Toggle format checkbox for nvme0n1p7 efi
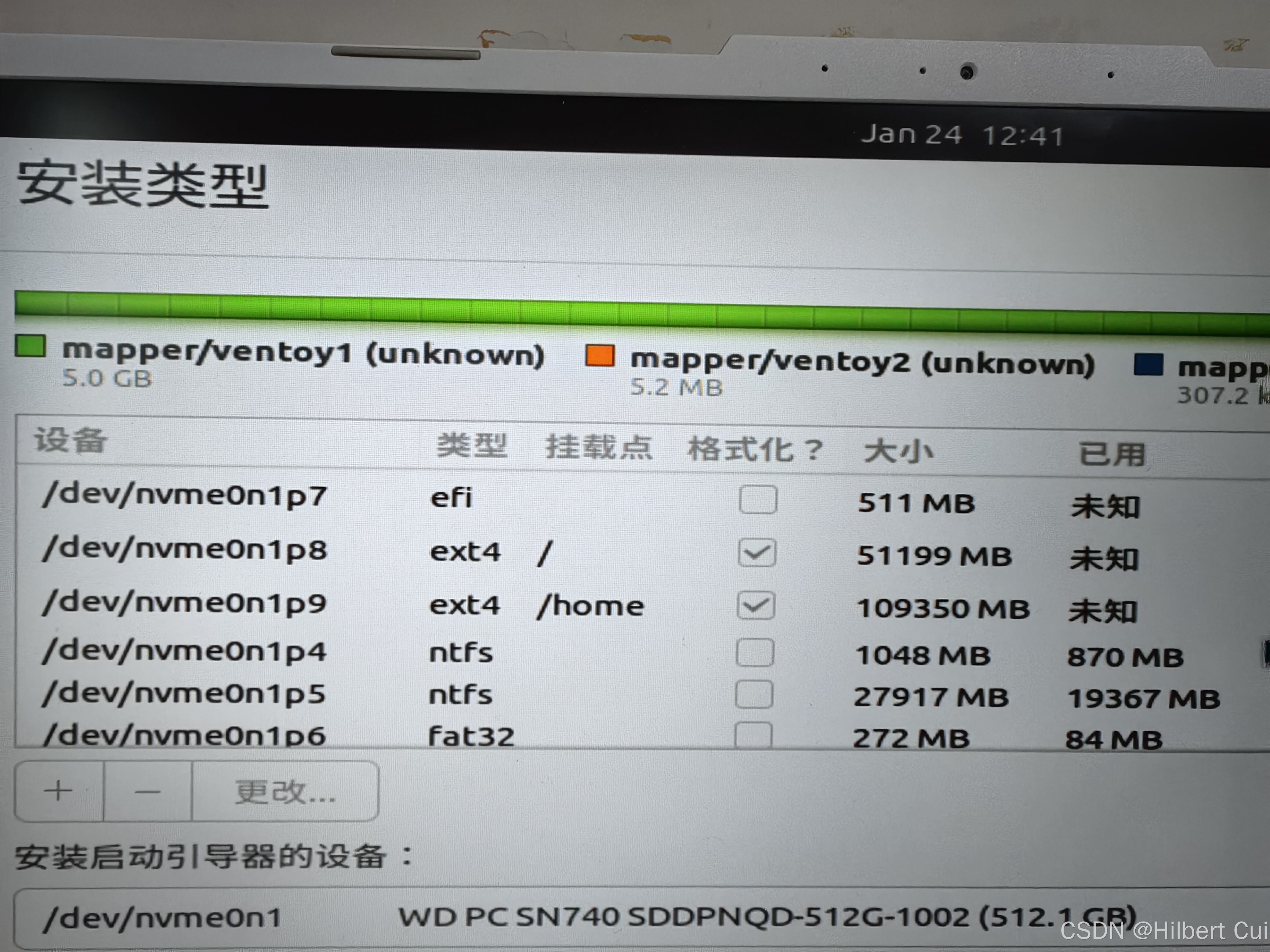Screen dimensions: 1270x952 pyautogui.click(x=758, y=500)
